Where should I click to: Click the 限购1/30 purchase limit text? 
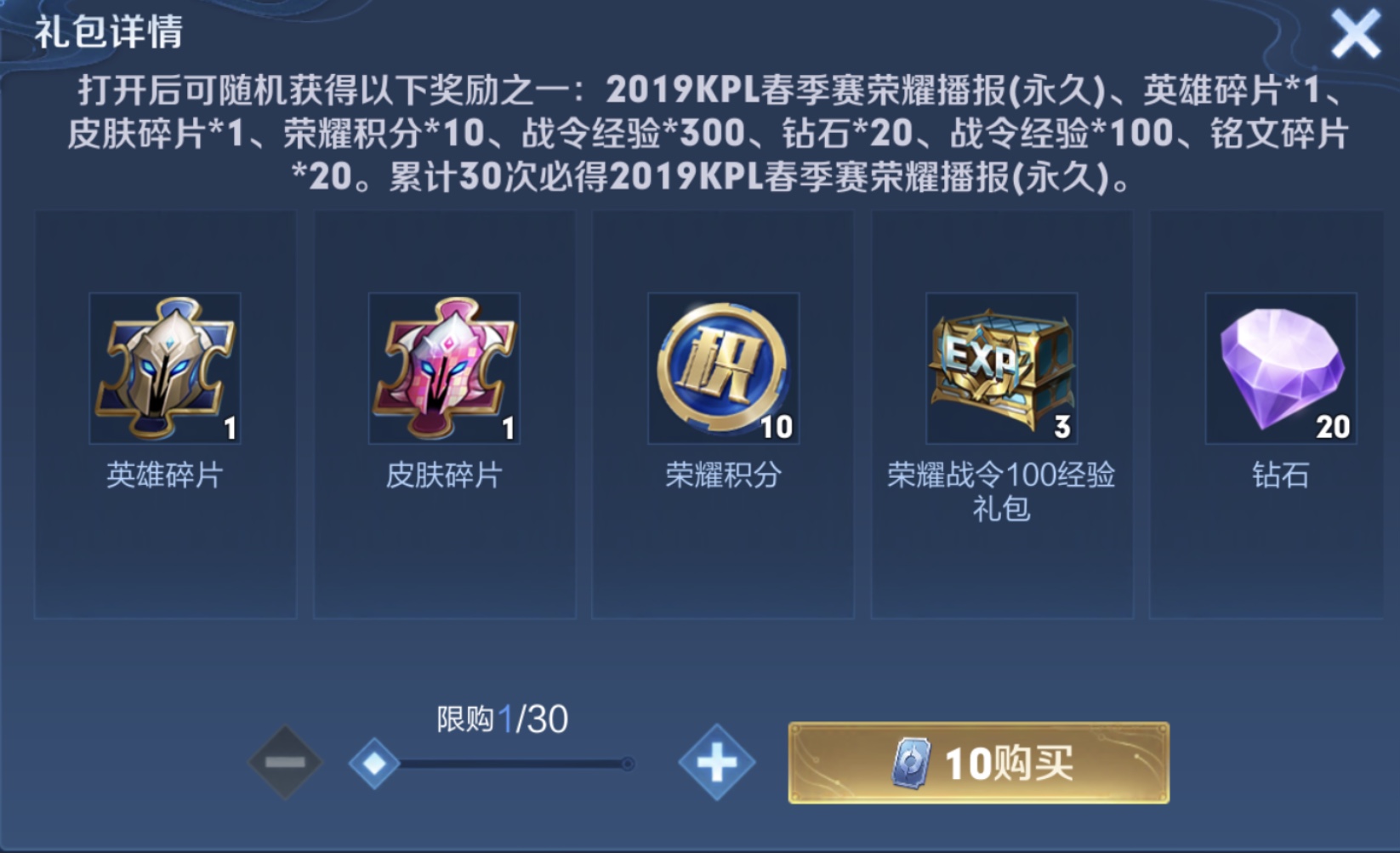point(502,719)
